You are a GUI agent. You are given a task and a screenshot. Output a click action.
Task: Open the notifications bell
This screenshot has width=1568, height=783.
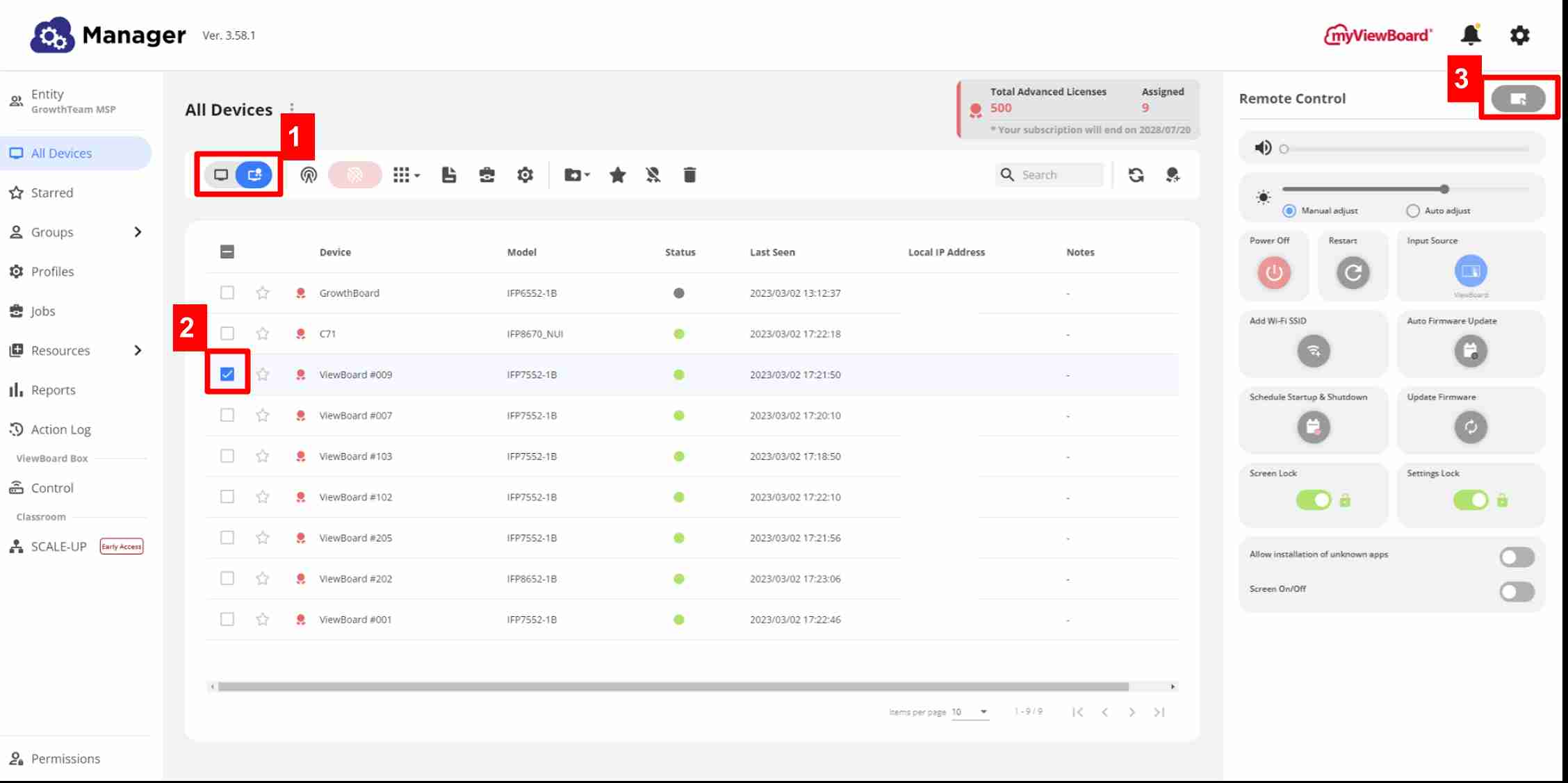click(1471, 35)
